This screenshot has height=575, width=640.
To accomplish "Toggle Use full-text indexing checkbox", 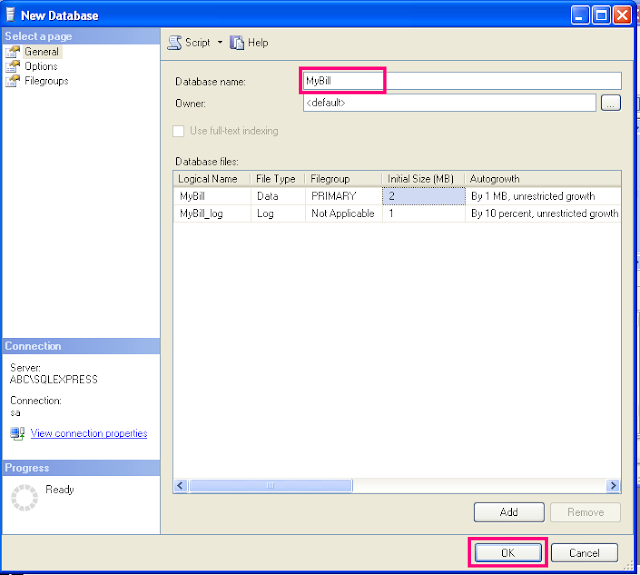I will pyautogui.click(x=178, y=131).
